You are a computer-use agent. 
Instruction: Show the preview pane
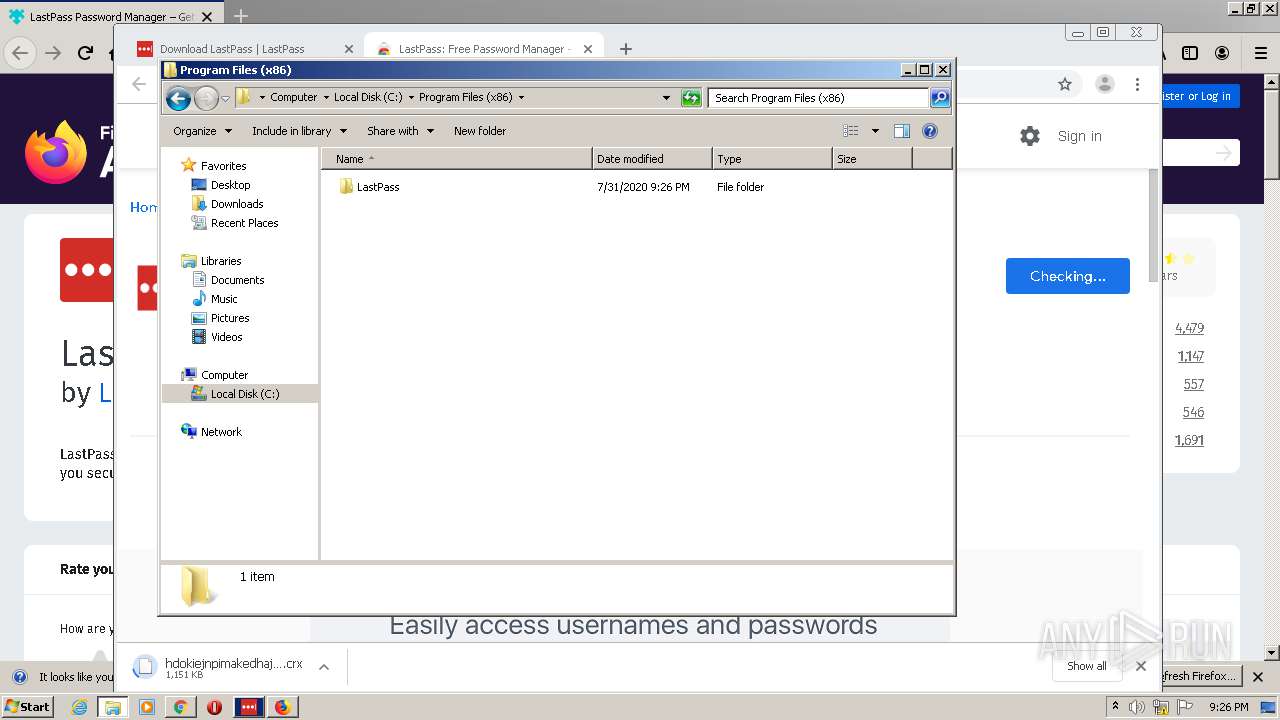pyautogui.click(x=901, y=131)
